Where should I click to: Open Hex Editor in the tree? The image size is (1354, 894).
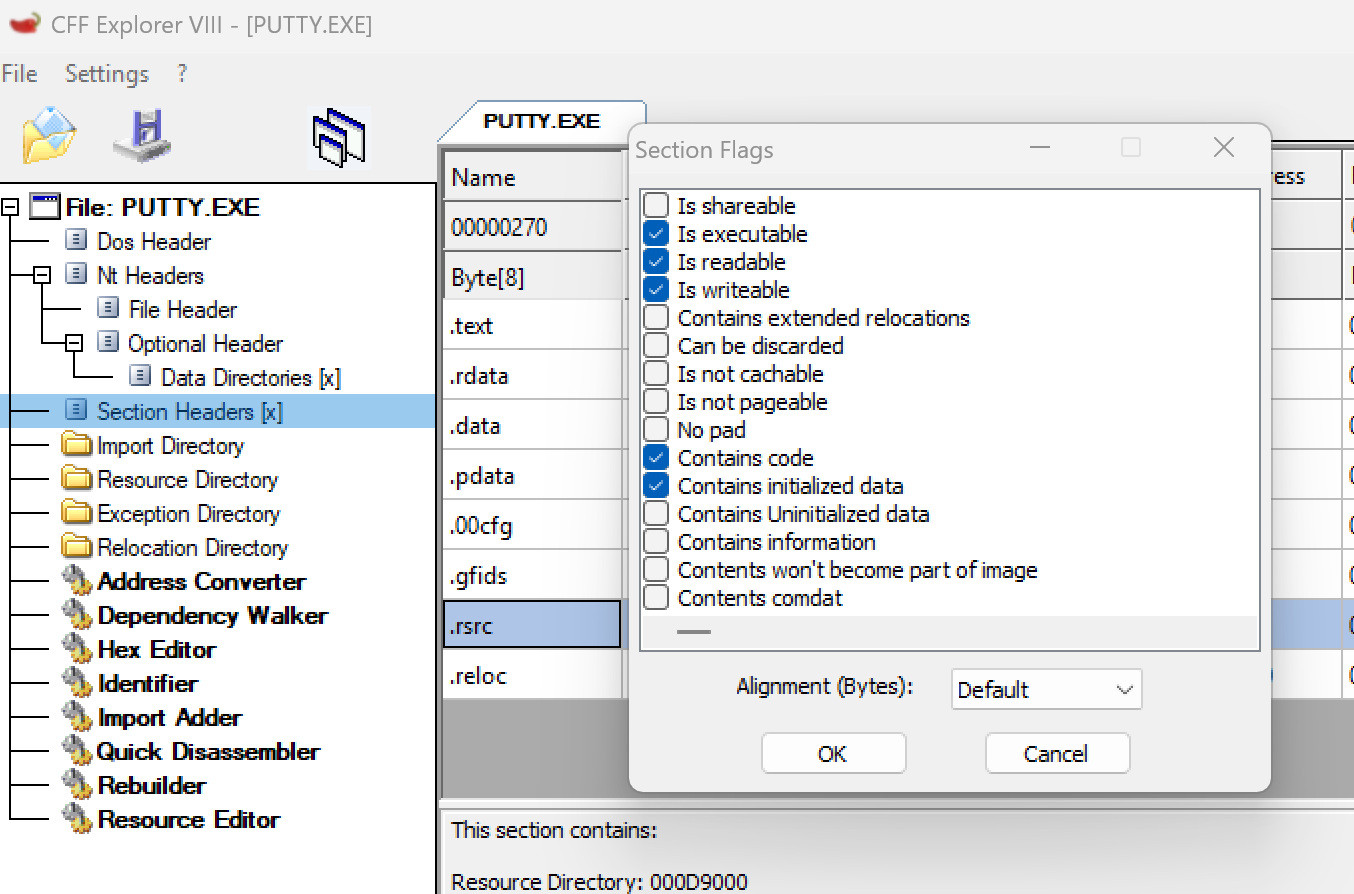pos(157,650)
